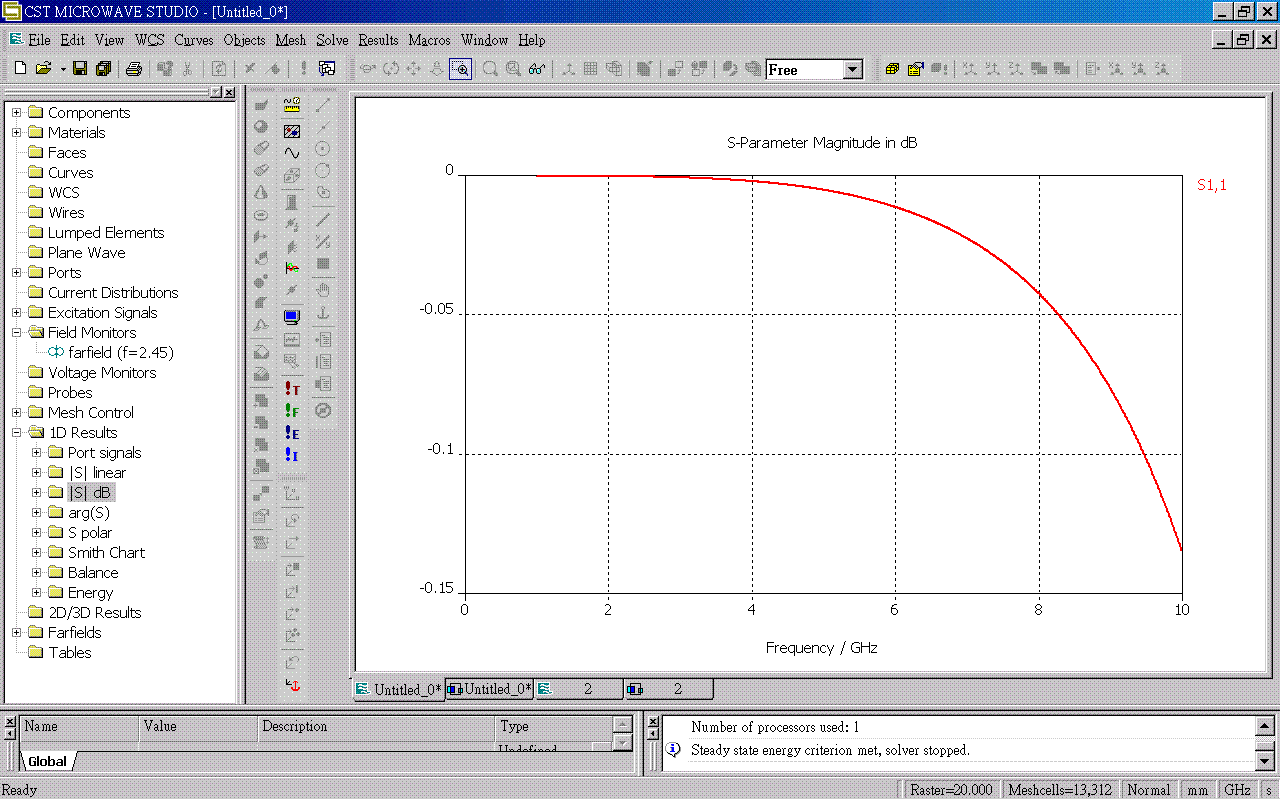Select the Voltage Monitors folder
The width and height of the screenshot is (1280, 800).
pos(102,372)
